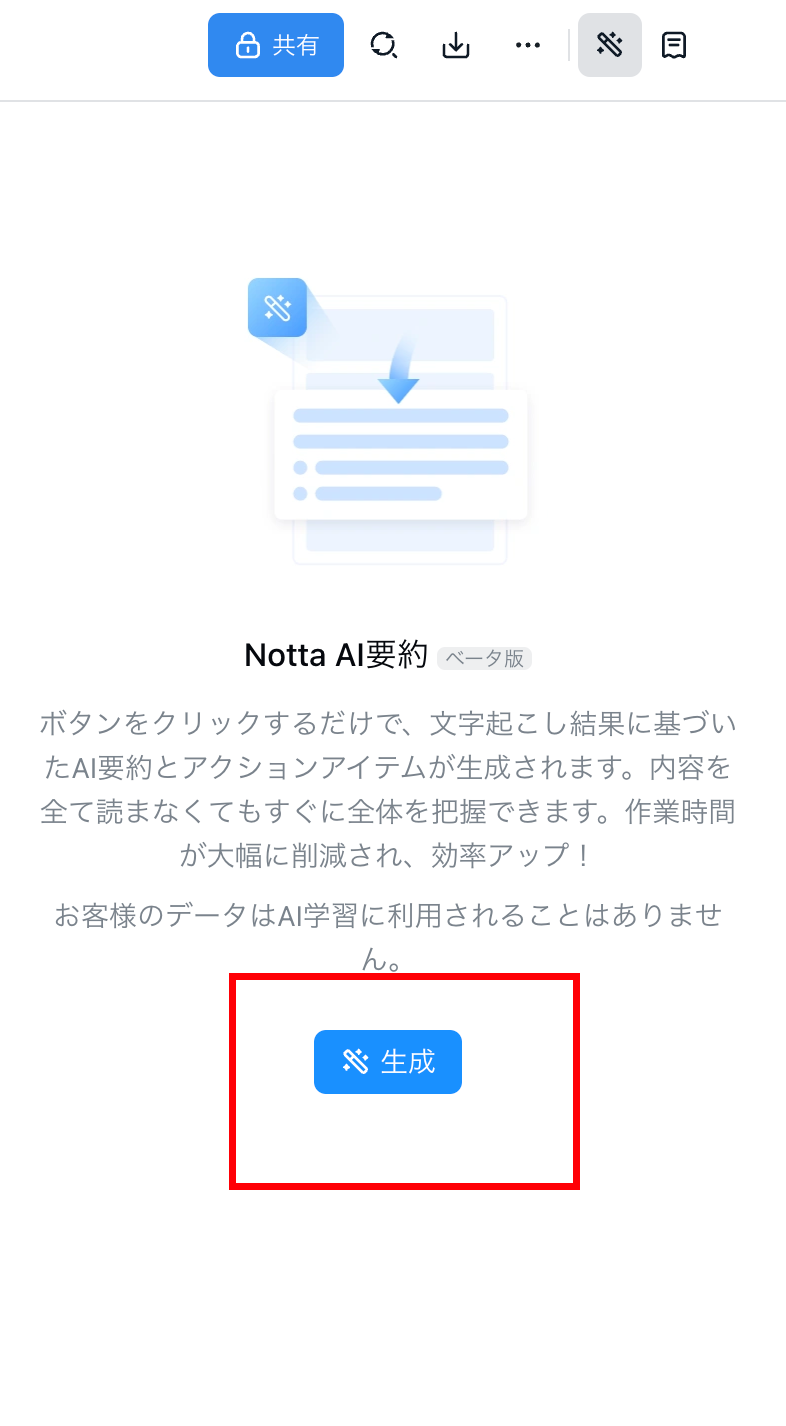Open the three-dot more options menu
This screenshot has height=1426, width=786.
[528, 45]
